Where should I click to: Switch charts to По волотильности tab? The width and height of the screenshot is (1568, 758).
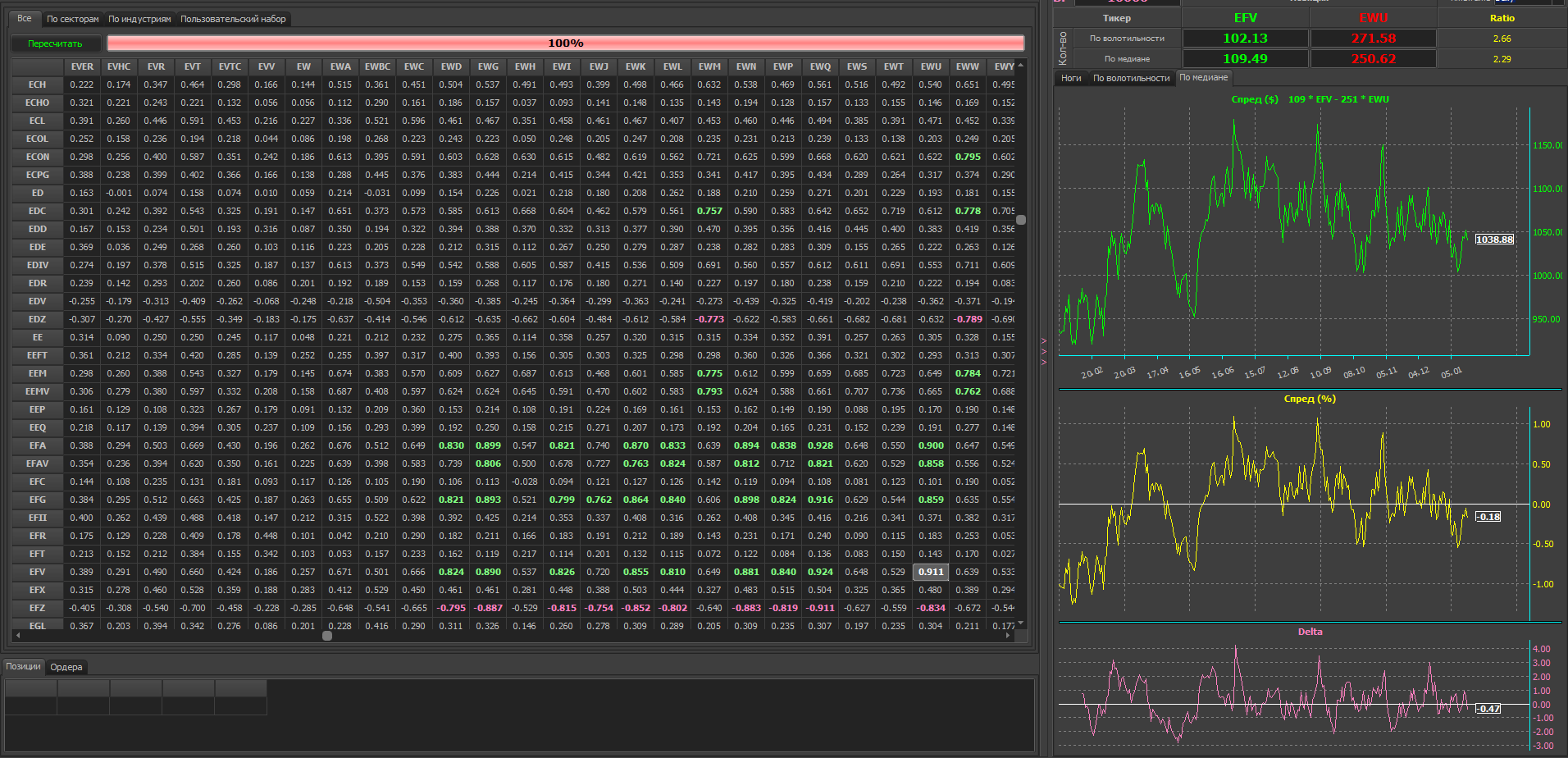click(x=1131, y=78)
